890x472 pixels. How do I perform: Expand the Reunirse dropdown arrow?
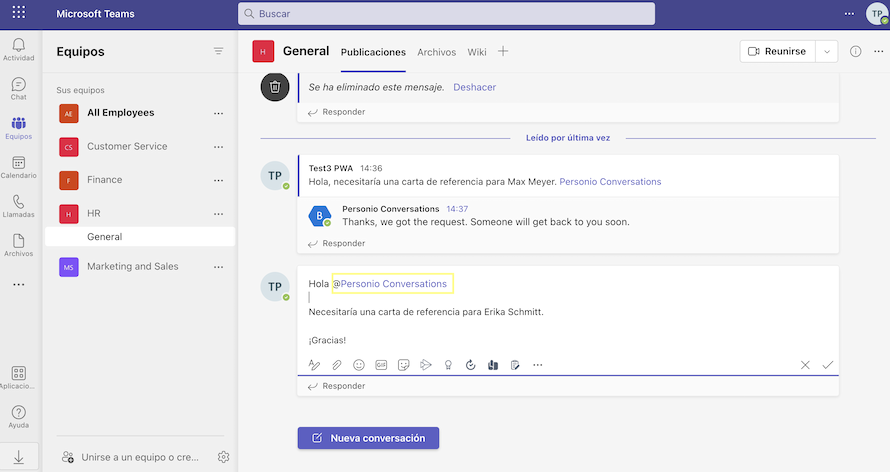(x=827, y=52)
